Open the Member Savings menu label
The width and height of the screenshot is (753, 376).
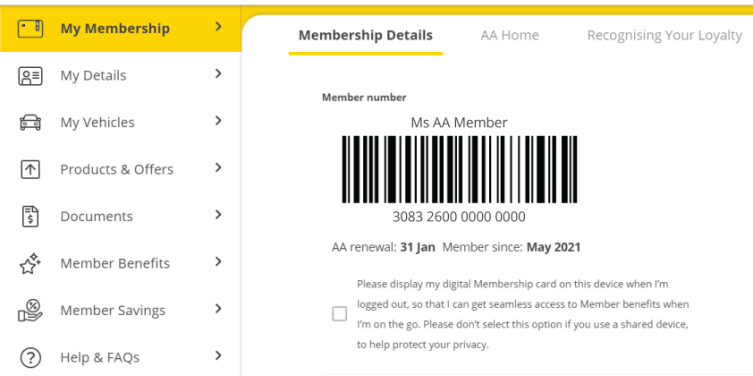click(x=113, y=310)
